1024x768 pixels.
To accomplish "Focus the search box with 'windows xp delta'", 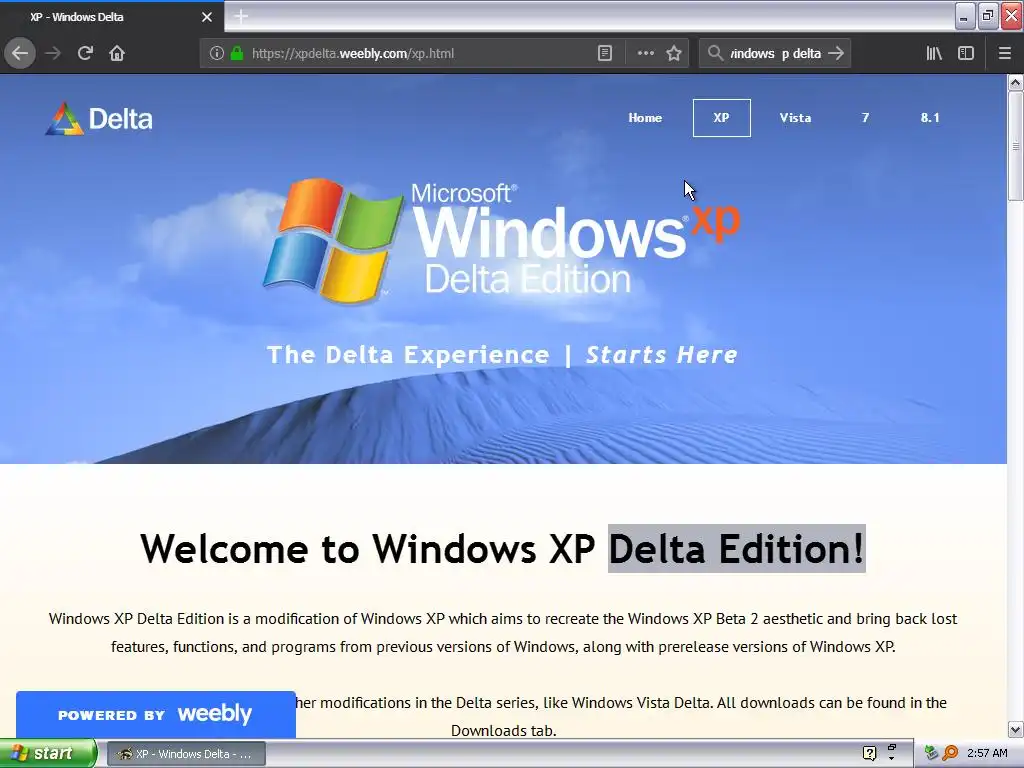I will (775, 54).
